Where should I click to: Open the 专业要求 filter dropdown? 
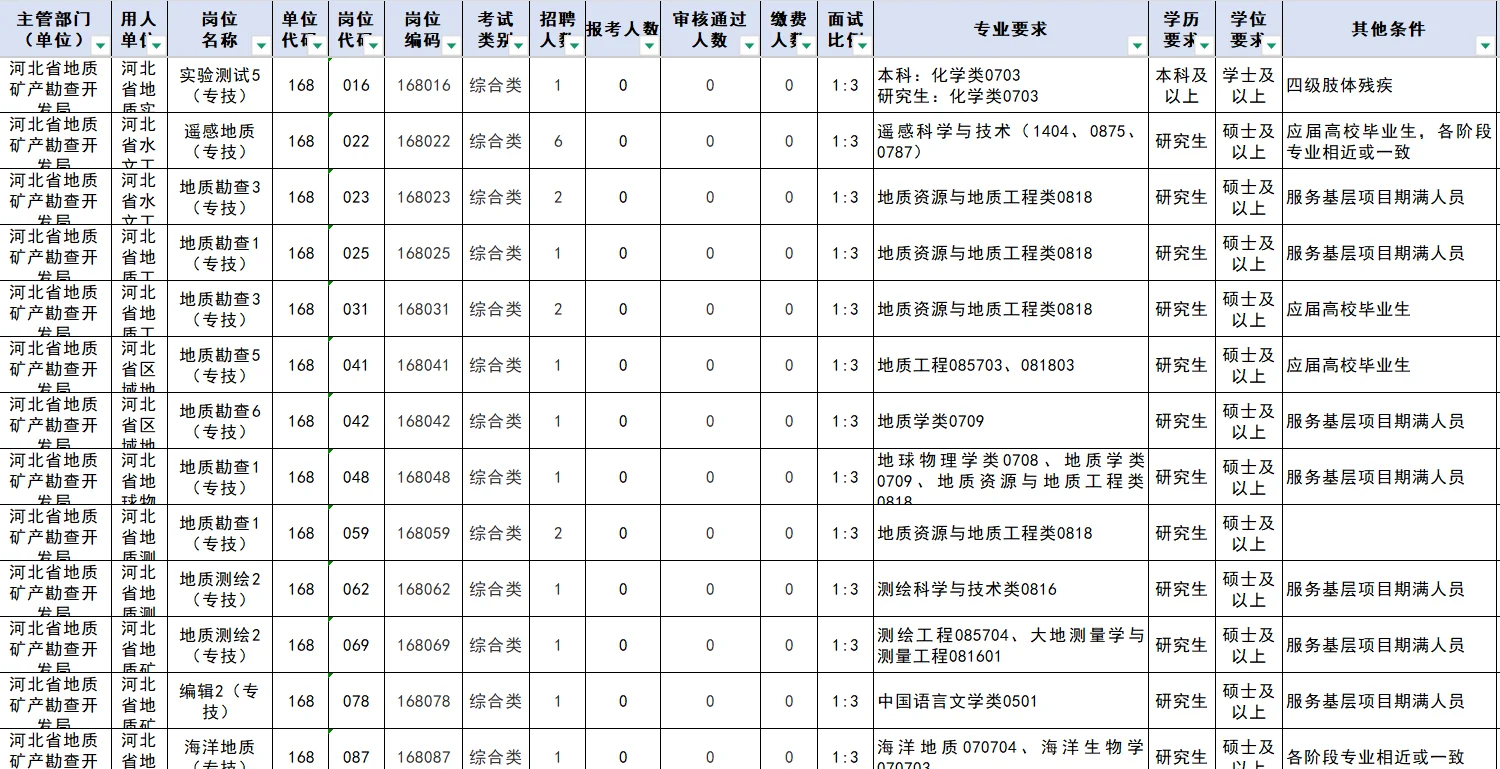point(1137,44)
